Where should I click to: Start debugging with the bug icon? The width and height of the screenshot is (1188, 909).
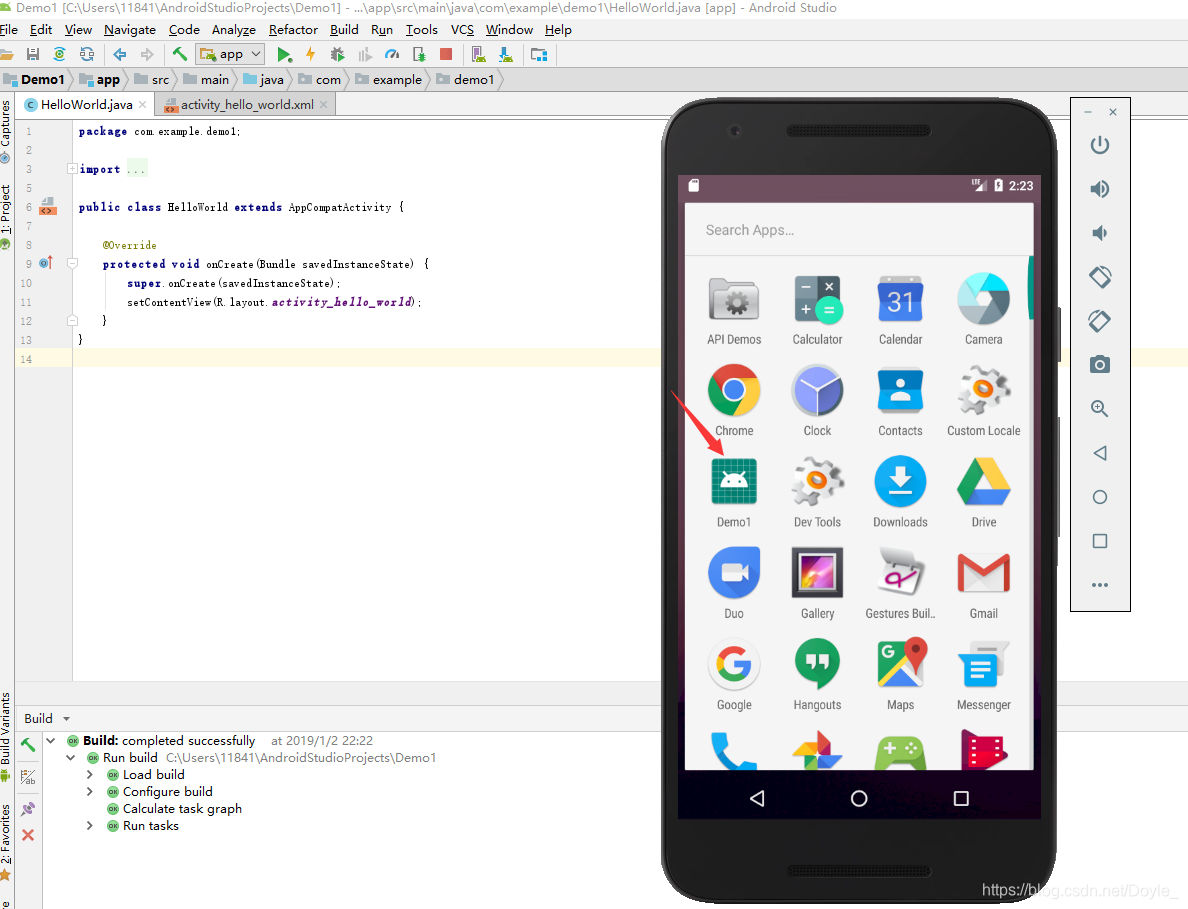coord(337,55)
